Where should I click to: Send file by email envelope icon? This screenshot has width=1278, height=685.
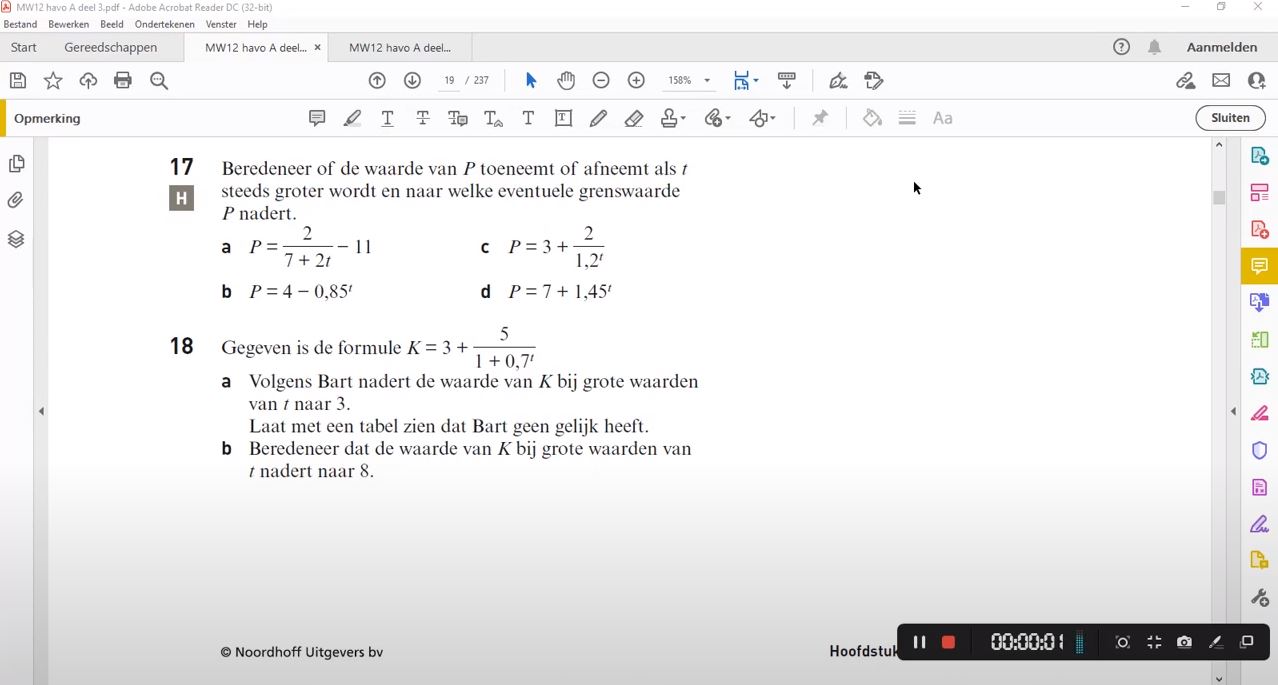(1221, 81)
